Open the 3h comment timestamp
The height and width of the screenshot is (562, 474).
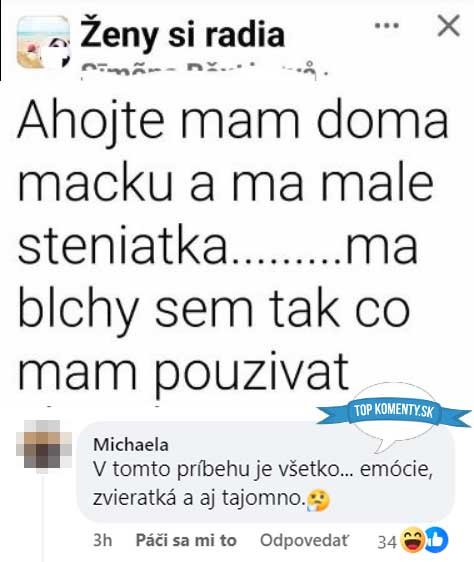click(103, 540)
